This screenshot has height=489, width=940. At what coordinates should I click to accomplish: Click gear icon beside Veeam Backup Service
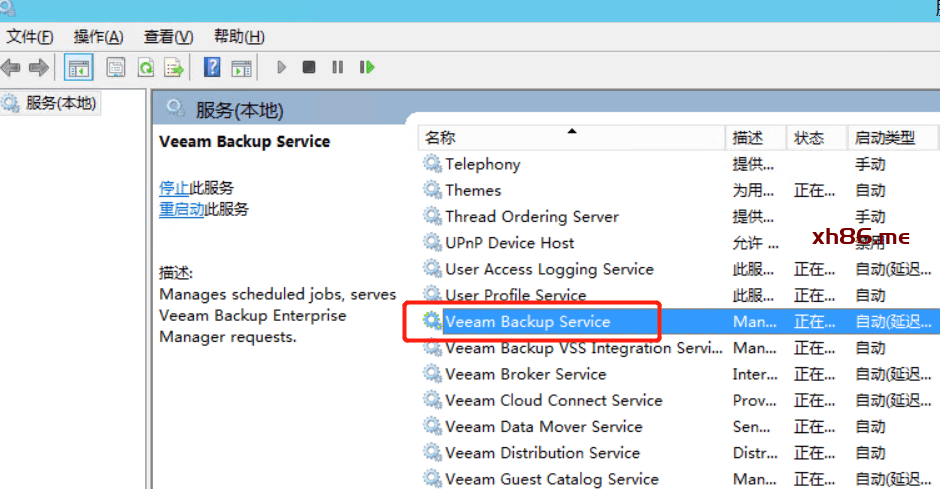[x=432, y=321]
